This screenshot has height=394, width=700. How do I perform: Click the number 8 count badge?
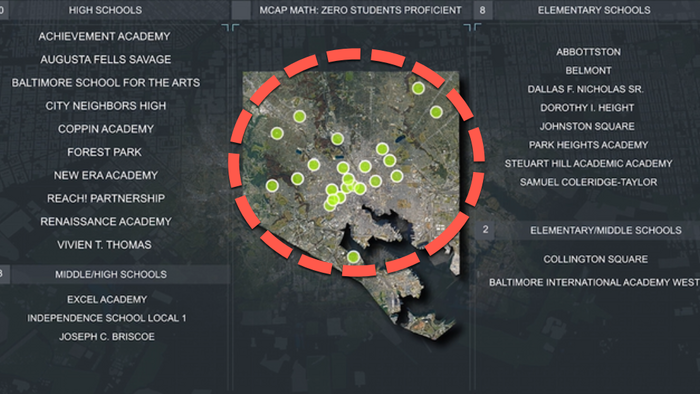pos(482,10)
